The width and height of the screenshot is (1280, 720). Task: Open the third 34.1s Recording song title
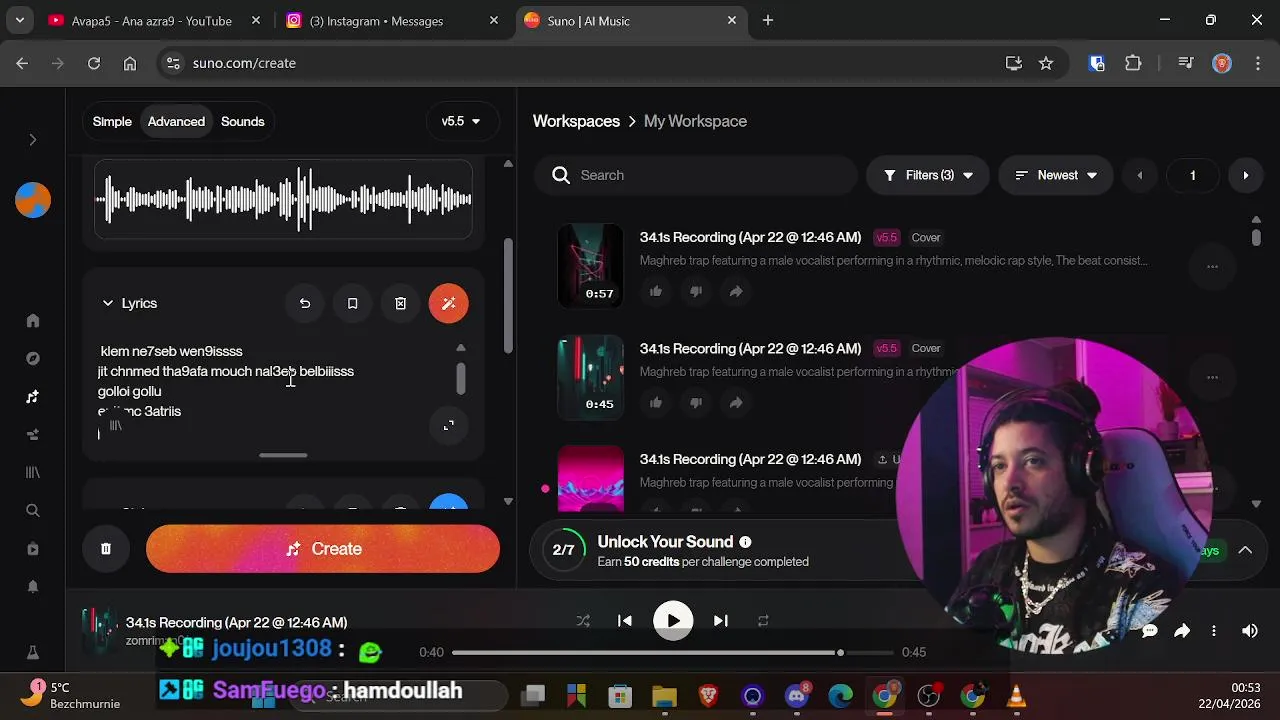pyautogui.click(x=750, y=459)
